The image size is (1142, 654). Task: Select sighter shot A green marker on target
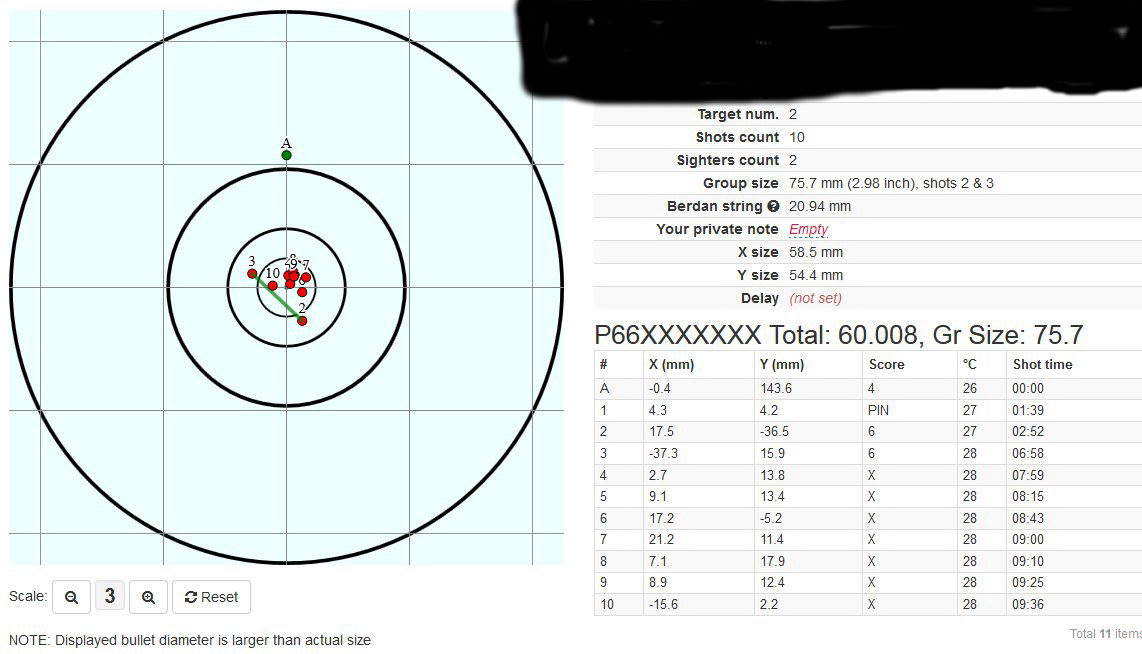click(286, 155)
